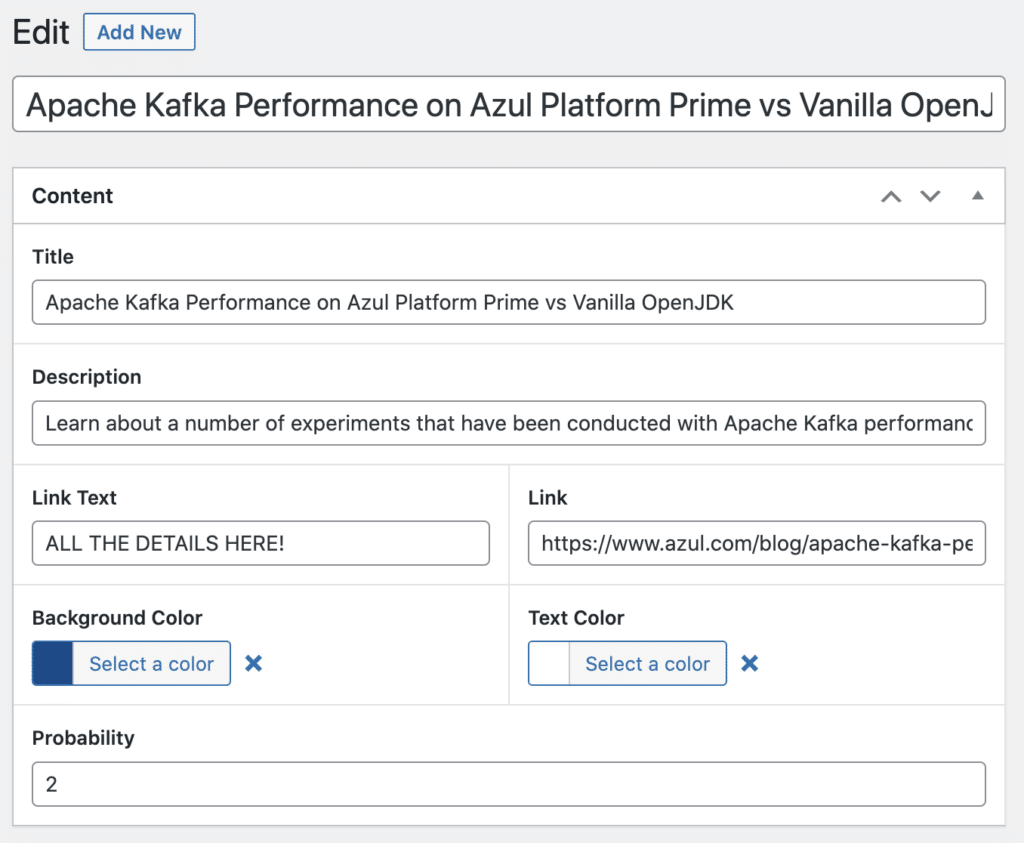Click into the Probability field

click(509, 784)
